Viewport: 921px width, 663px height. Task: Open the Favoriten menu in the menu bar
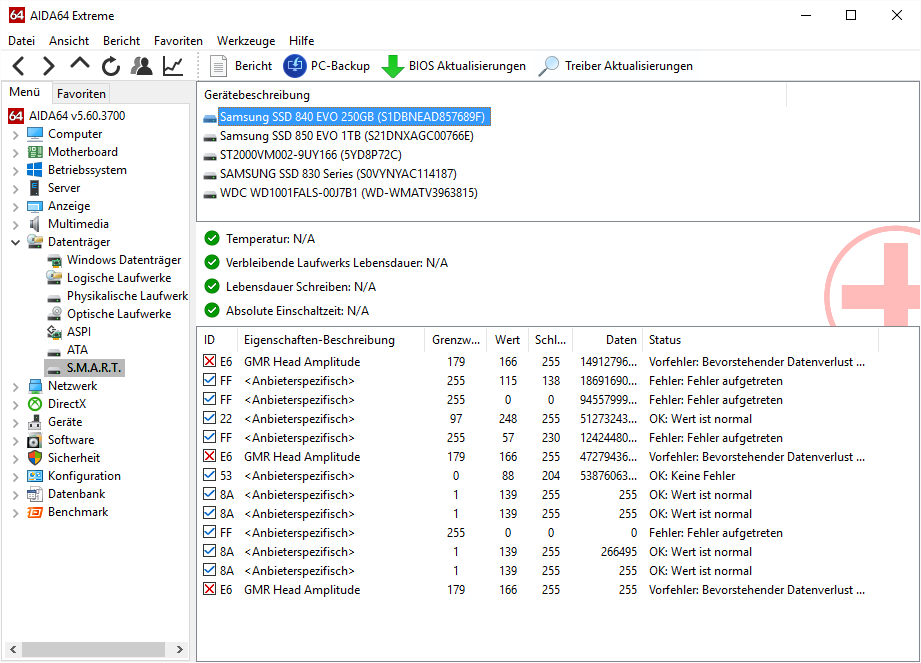coord(178,41)
